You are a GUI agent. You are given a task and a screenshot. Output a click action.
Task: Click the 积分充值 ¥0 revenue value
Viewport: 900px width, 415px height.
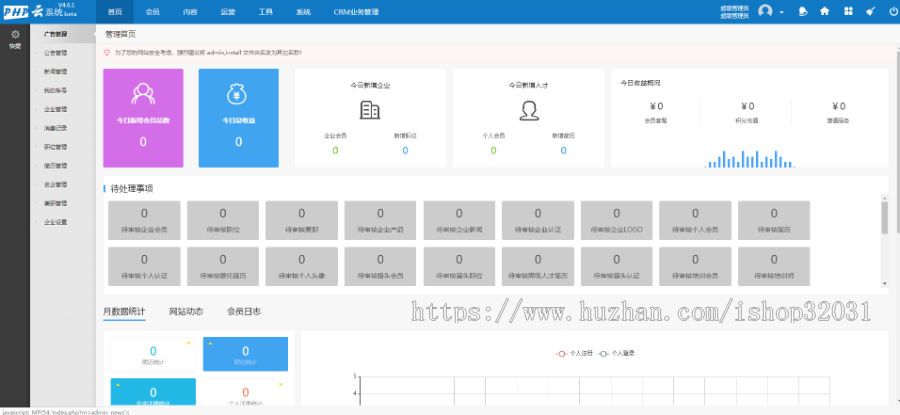coord(748,106)
